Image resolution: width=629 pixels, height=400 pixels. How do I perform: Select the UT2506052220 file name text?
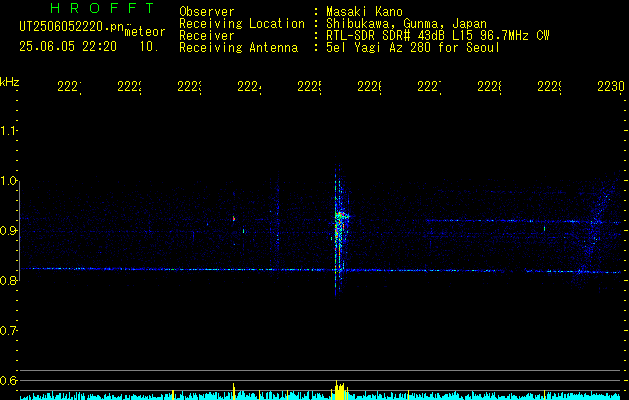point(71,27)
